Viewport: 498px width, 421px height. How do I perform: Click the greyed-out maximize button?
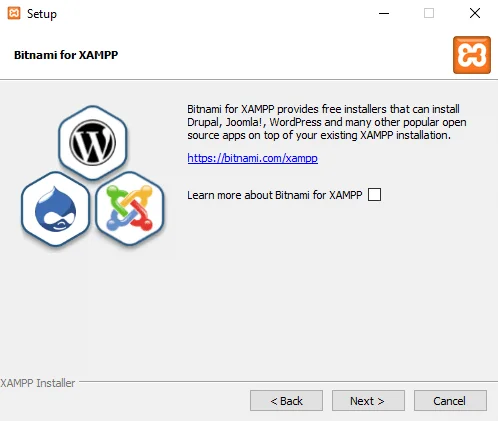[429, 14]
